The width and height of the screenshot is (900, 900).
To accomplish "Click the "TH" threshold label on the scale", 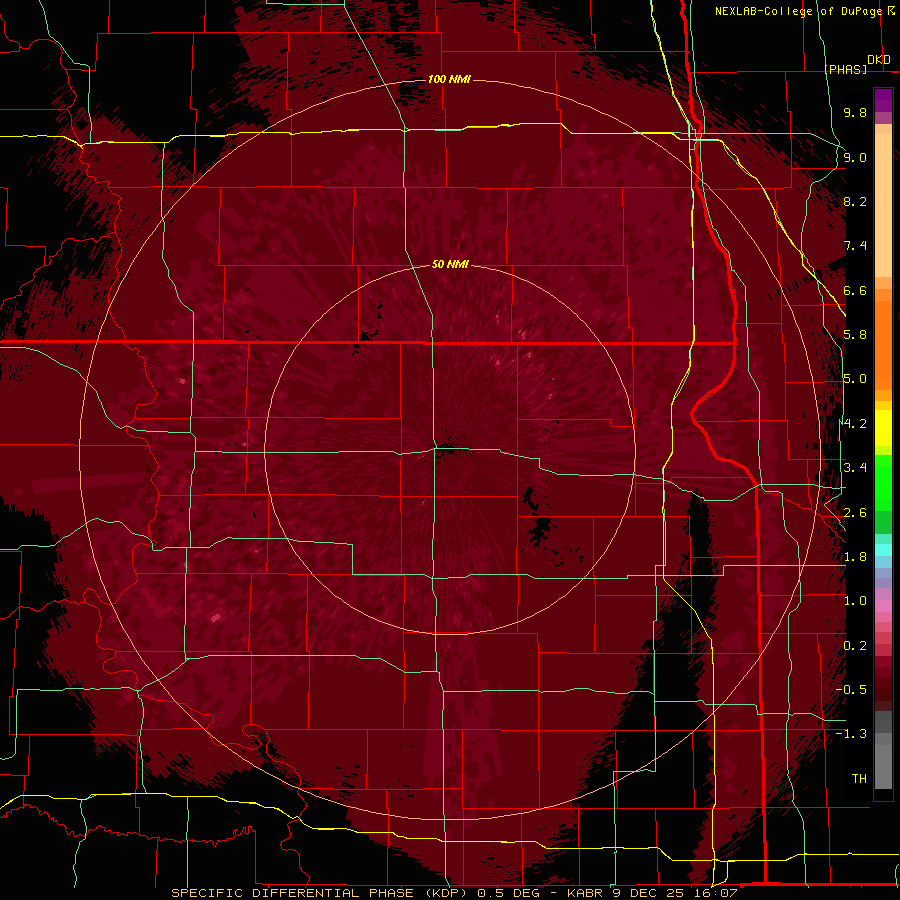I will pos(859,779).
